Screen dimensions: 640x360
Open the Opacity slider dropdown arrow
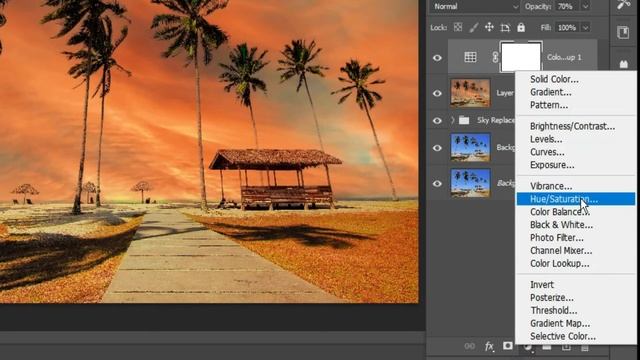[x=585, y=7]
